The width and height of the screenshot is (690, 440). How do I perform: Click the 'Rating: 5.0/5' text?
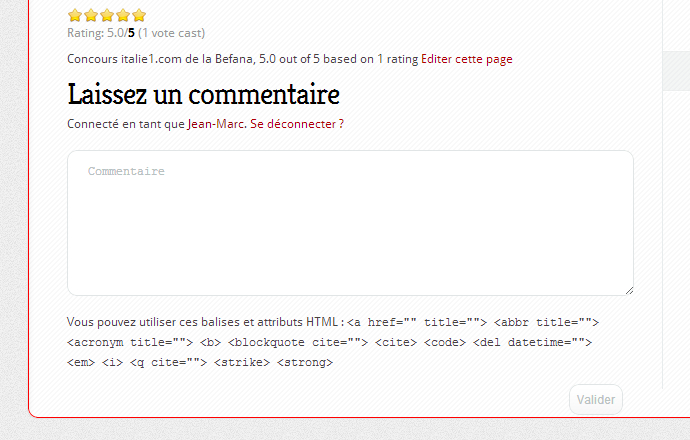(100, 32)
